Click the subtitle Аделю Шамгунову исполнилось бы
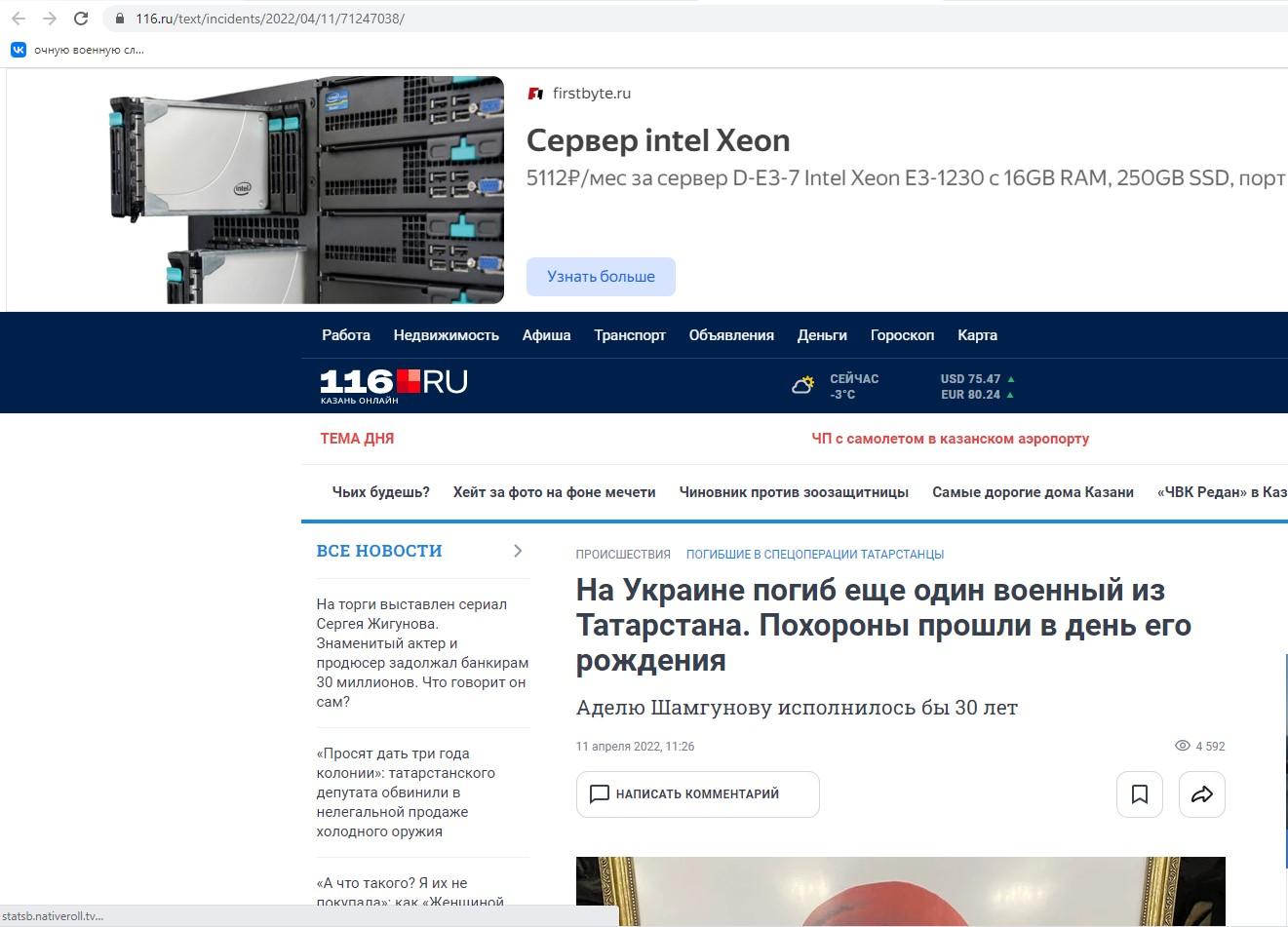1288x927 pixels. (x=797, y=708)
